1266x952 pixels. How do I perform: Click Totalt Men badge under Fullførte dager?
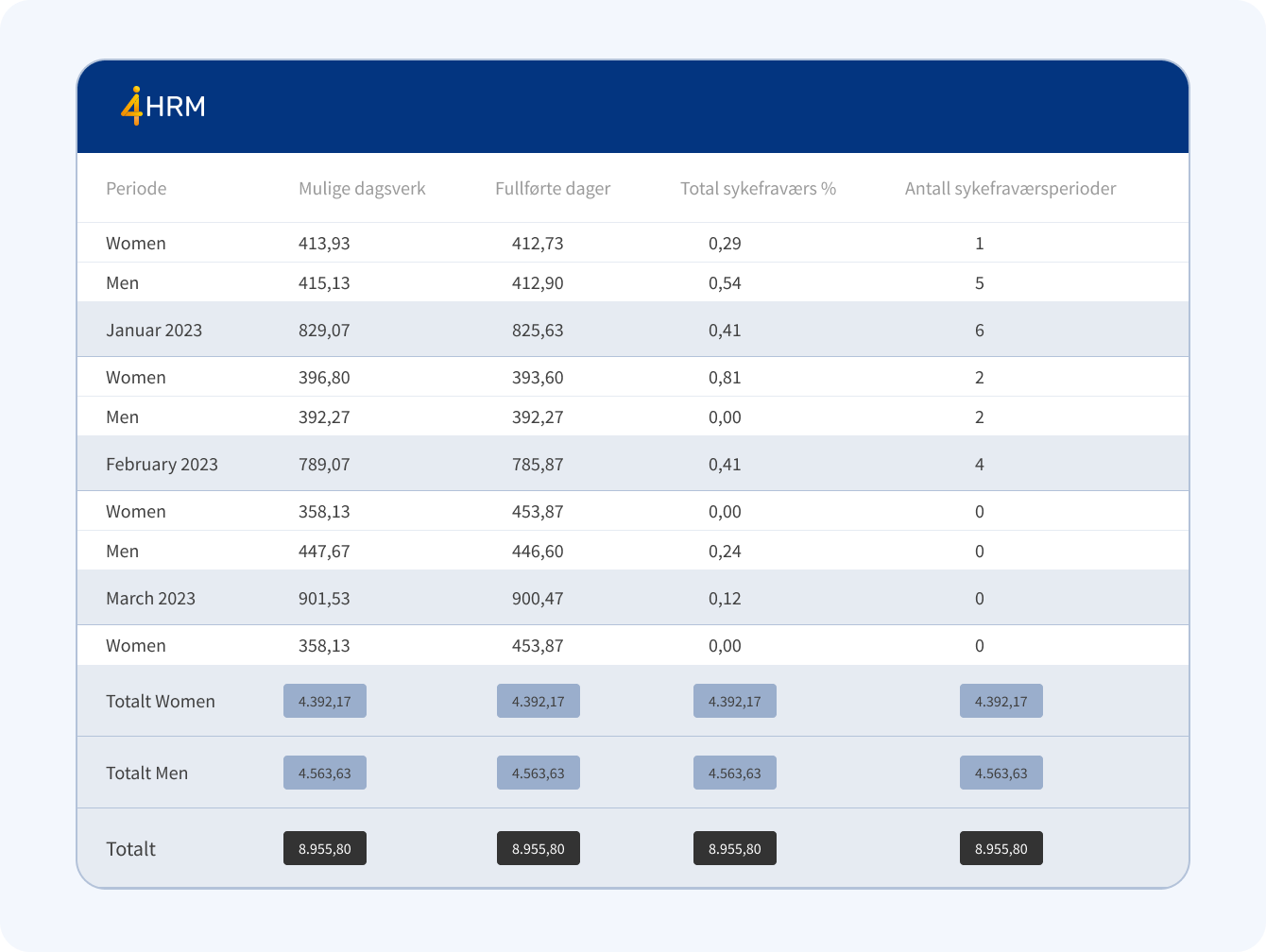click(x=539, y=773)
